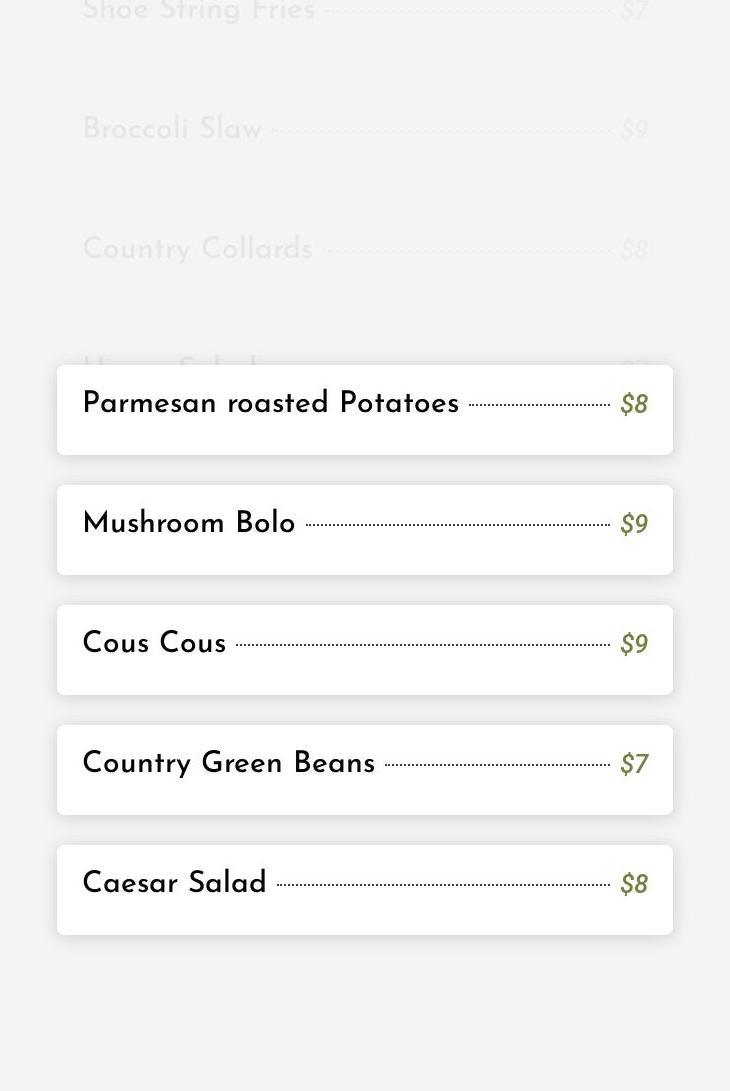Click the $8 price for Parmesan roasted Potatoes
This screenshot has height=1091, width=730.
(634, 404)
